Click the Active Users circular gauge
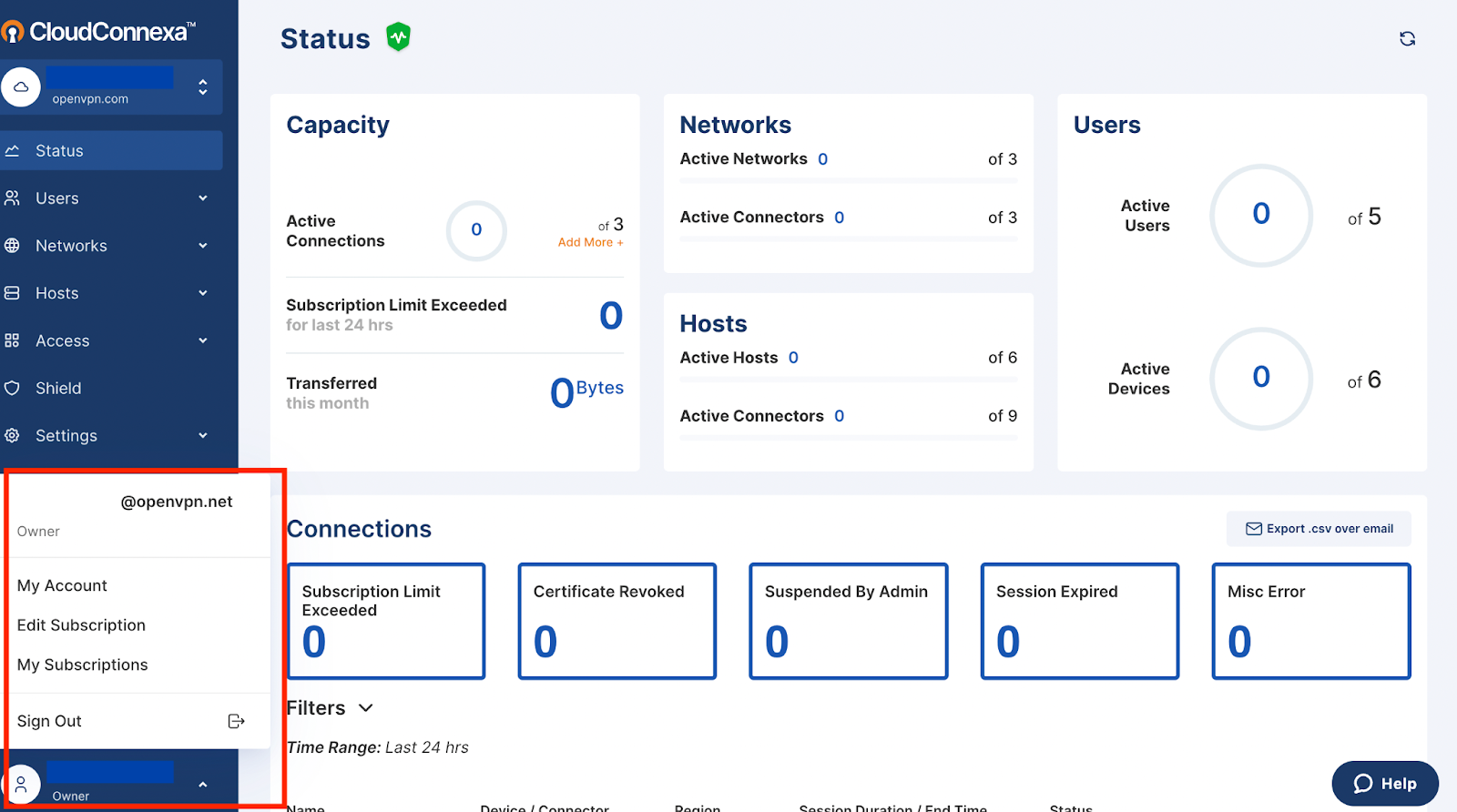1457x812 pixels. pos(1261,215)
